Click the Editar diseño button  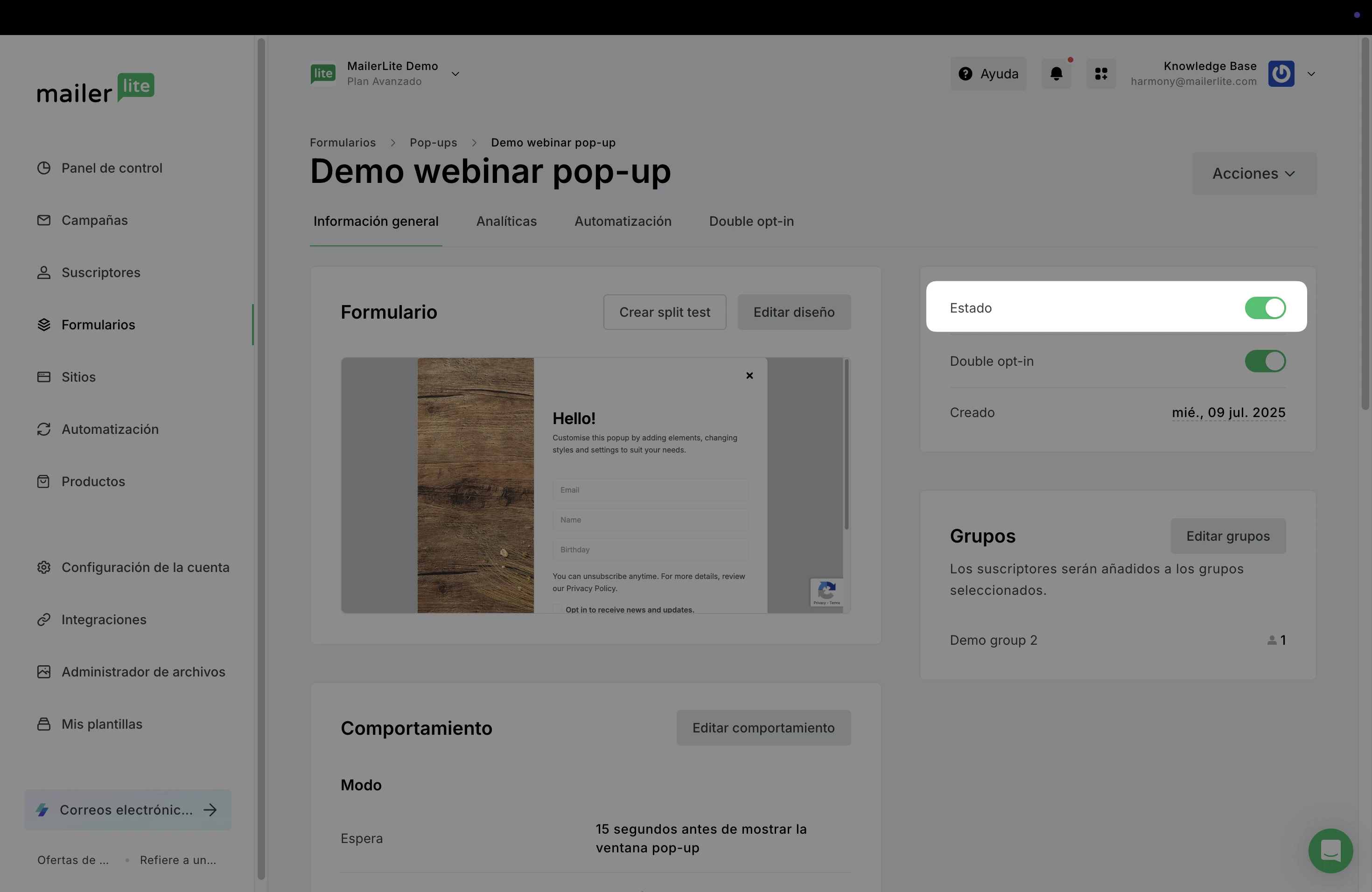pos(794,312)
